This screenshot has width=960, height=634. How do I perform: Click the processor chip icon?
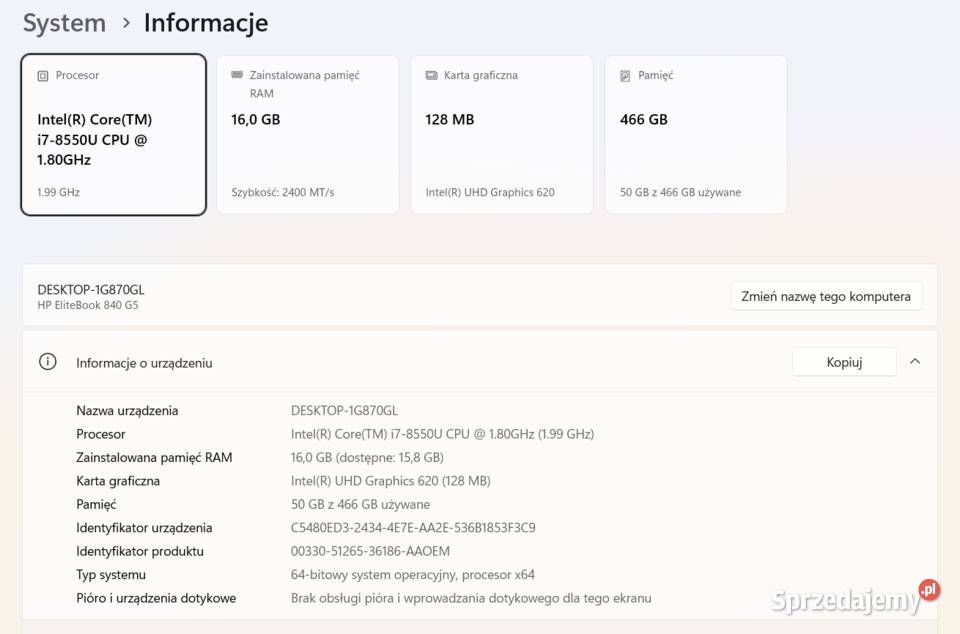43,76
